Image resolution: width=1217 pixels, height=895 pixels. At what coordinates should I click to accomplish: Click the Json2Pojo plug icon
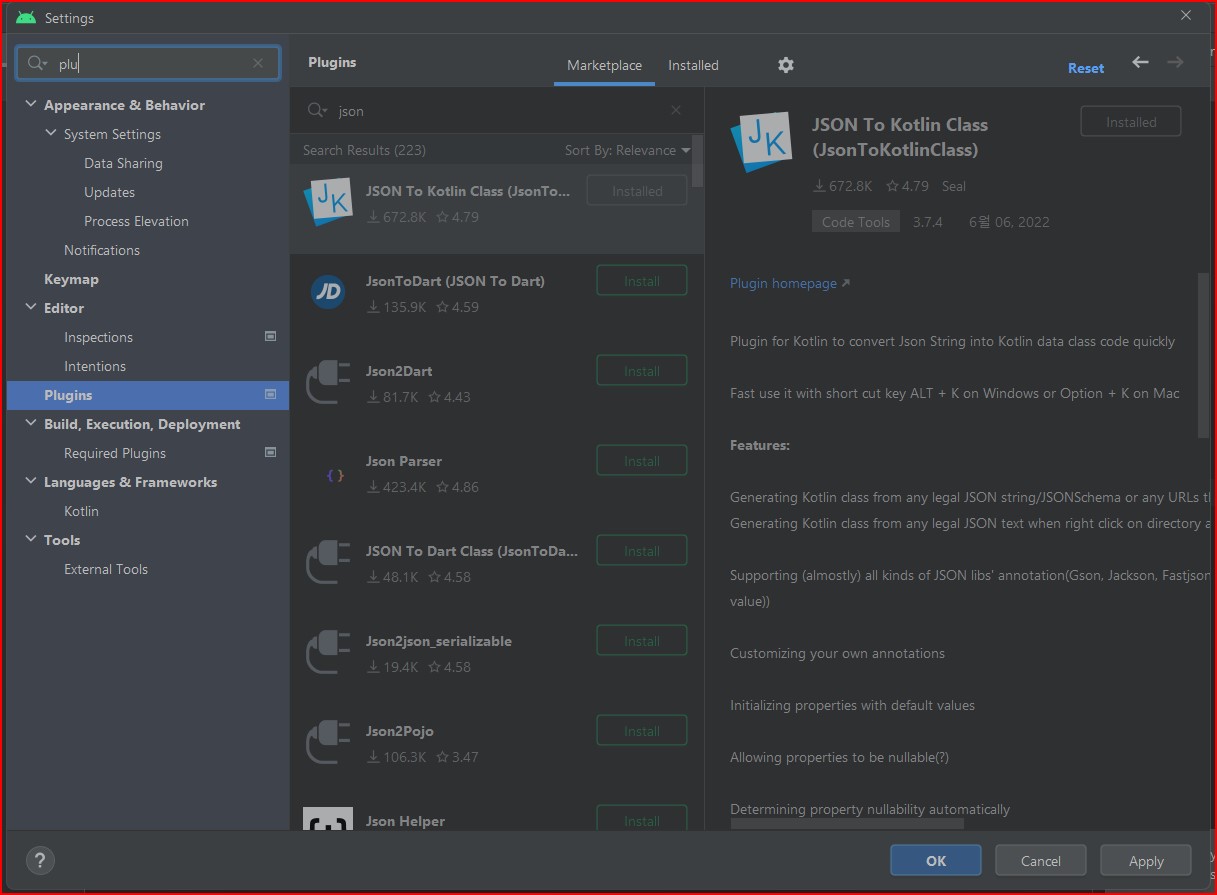pyautogui.click(x=327, y=742)
